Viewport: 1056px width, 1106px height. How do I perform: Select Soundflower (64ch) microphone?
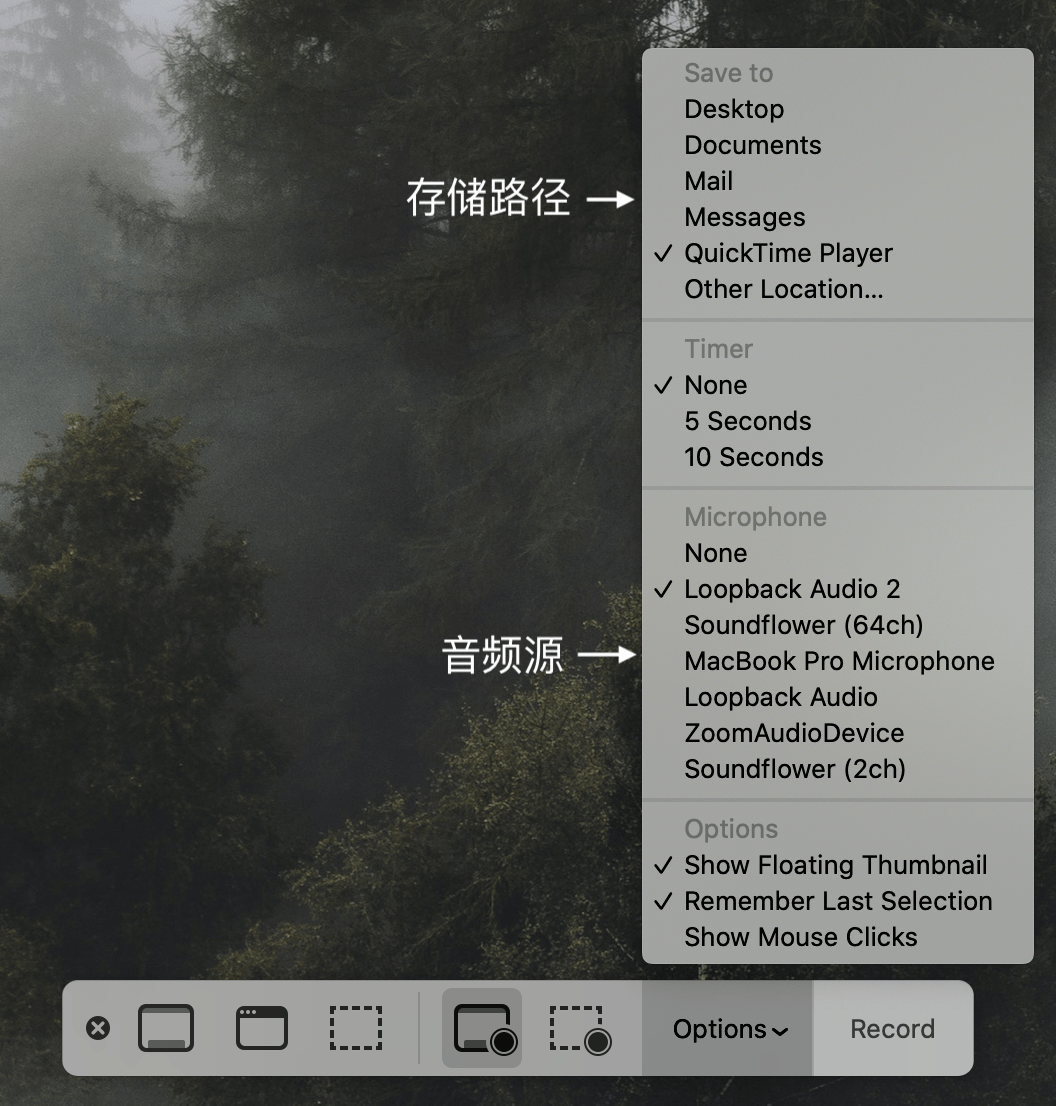[x=802, y=625]
